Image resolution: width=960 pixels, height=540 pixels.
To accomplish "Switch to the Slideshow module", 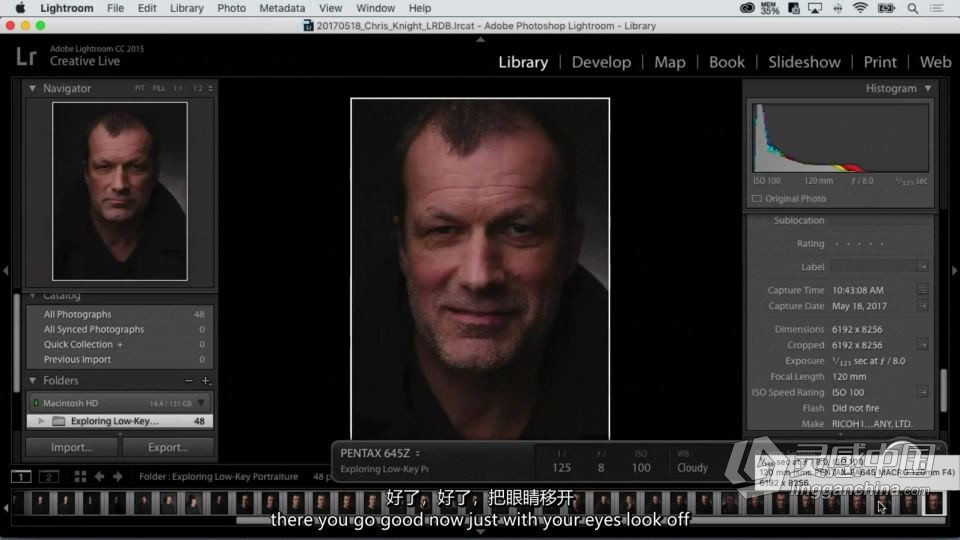I will [804, 62].
